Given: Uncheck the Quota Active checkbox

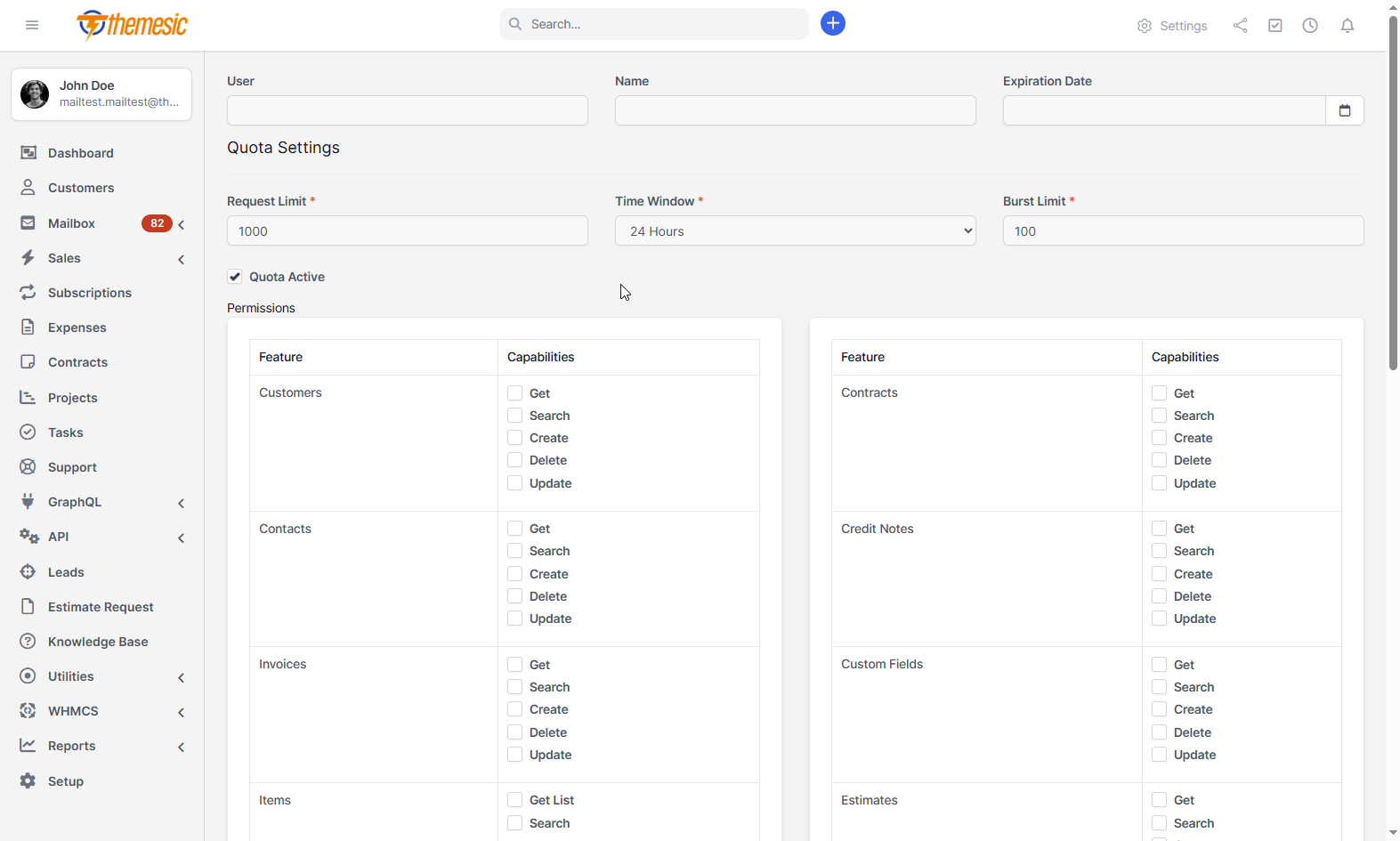Looking at the screenshot, I should coord(235,277).
